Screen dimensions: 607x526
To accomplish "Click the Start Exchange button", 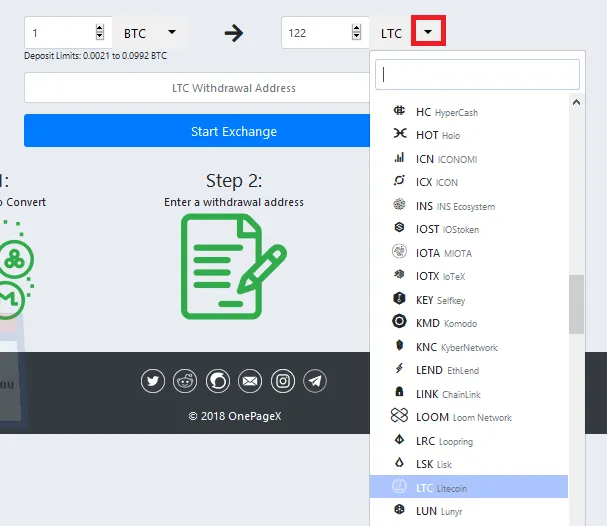I will (197, 131).
